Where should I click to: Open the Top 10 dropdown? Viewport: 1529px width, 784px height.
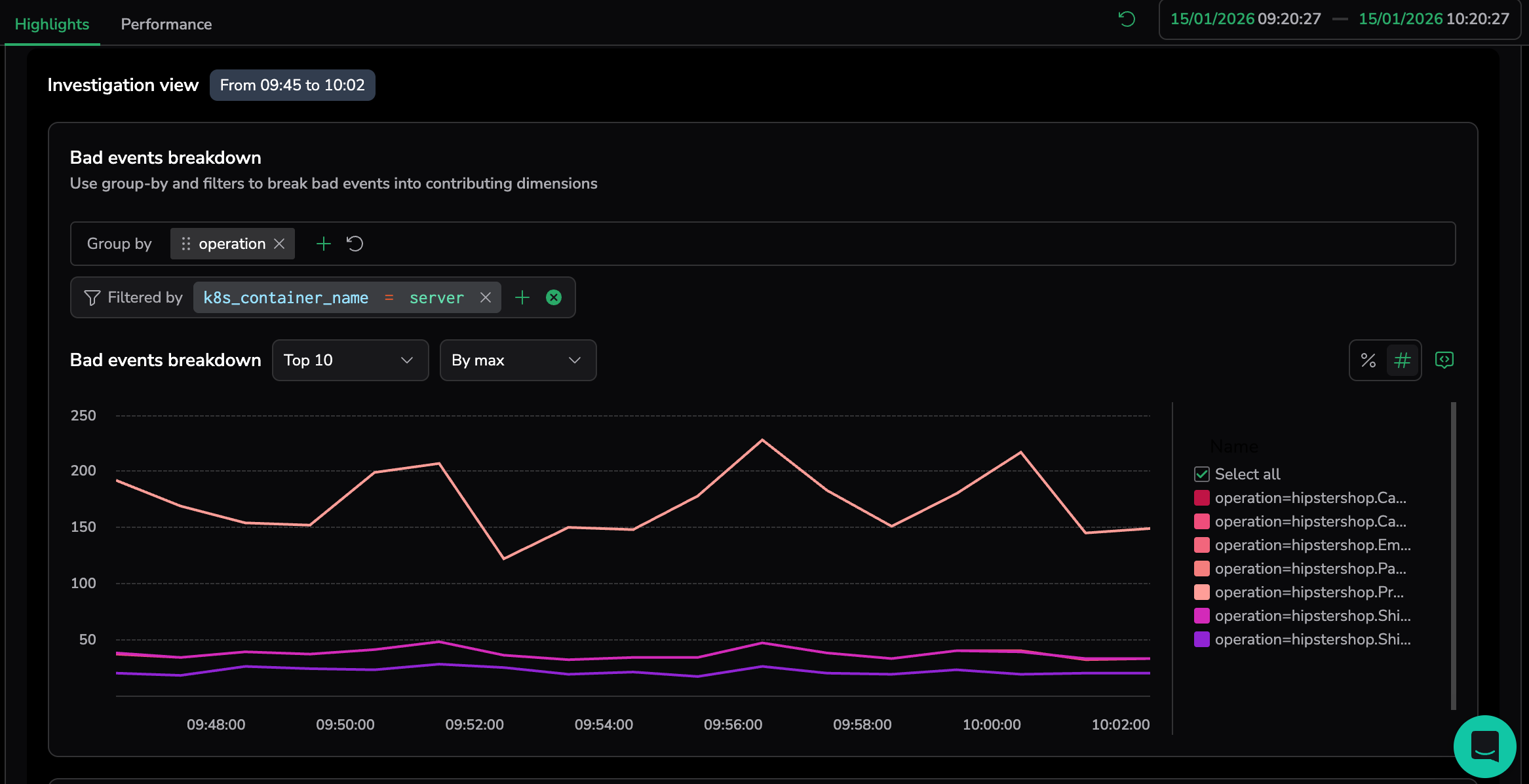click(x=350, y=360)
